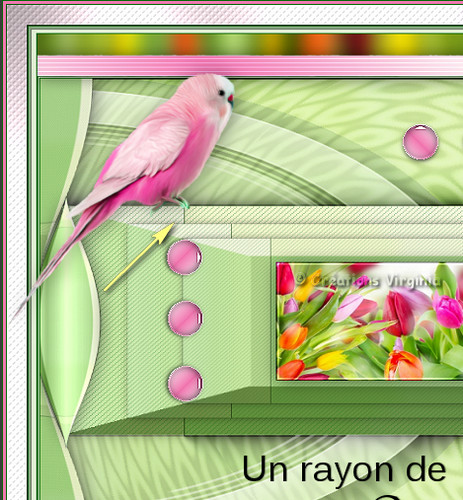Screen dimensions: 463x500
Task: Click the "Un rayon de" text
Action: [x=344, y=470]
